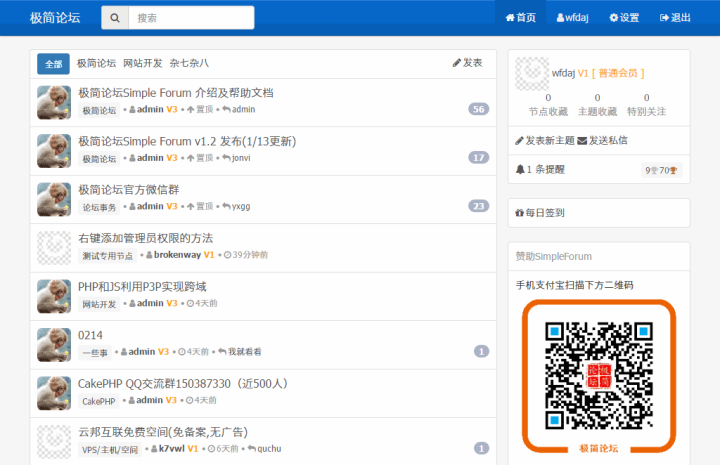Image resolution: width=720 pixels, height=465 pixels.
Task: Go to 首页 home in navbar
Action: [521, 18]
